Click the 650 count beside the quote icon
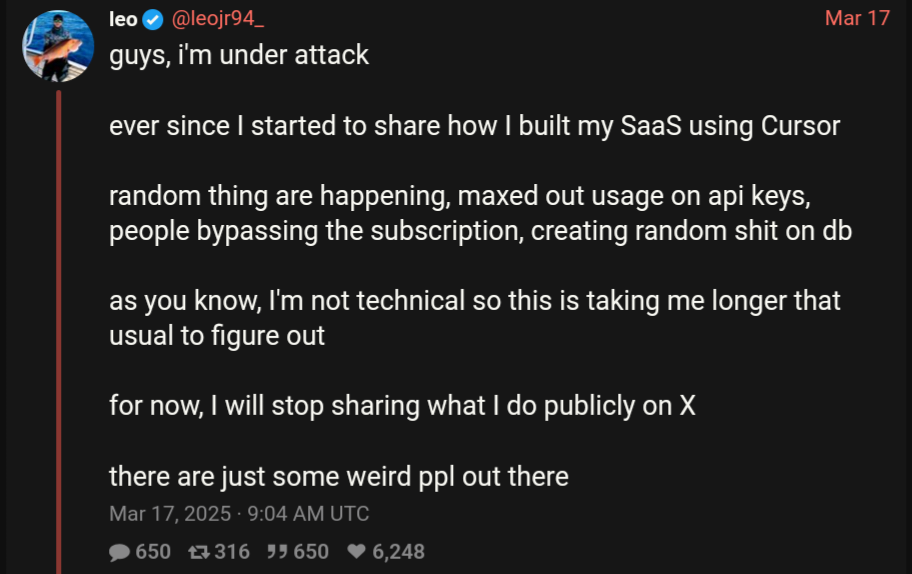 (x=311, y=551)
